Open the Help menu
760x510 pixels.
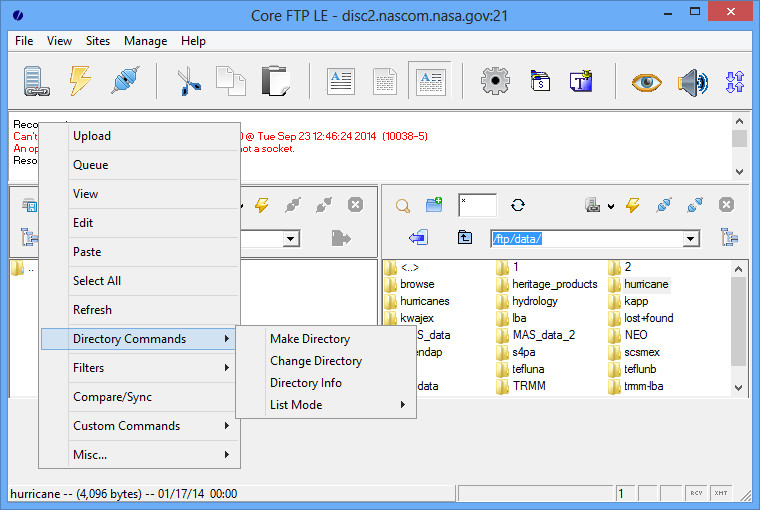[x=193, y=41]
